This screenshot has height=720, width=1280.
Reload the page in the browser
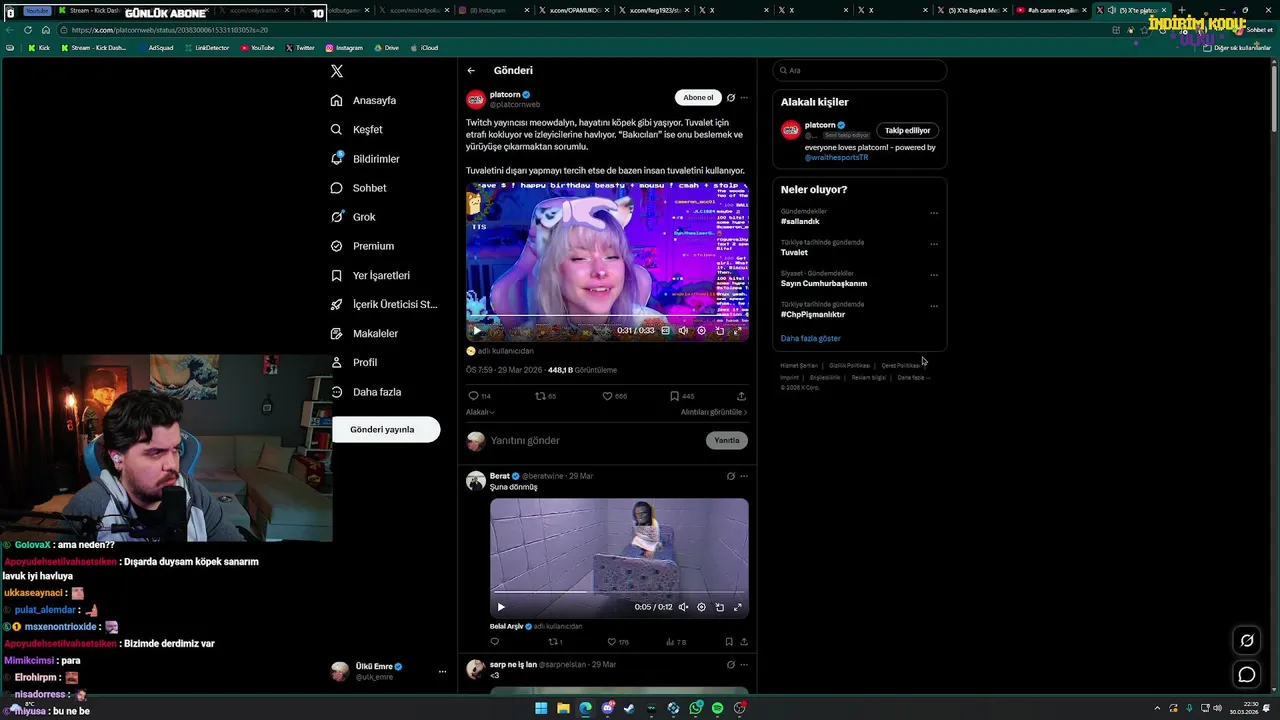(x=27, y=30)
